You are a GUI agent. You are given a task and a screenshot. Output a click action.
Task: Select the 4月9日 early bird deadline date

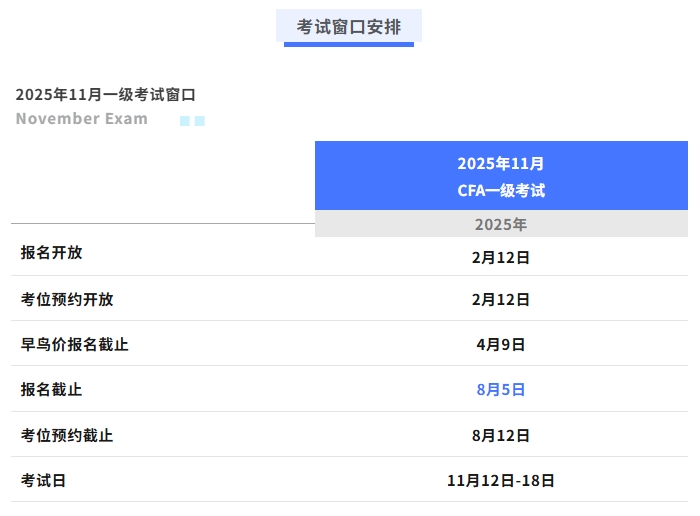point(501,344)
